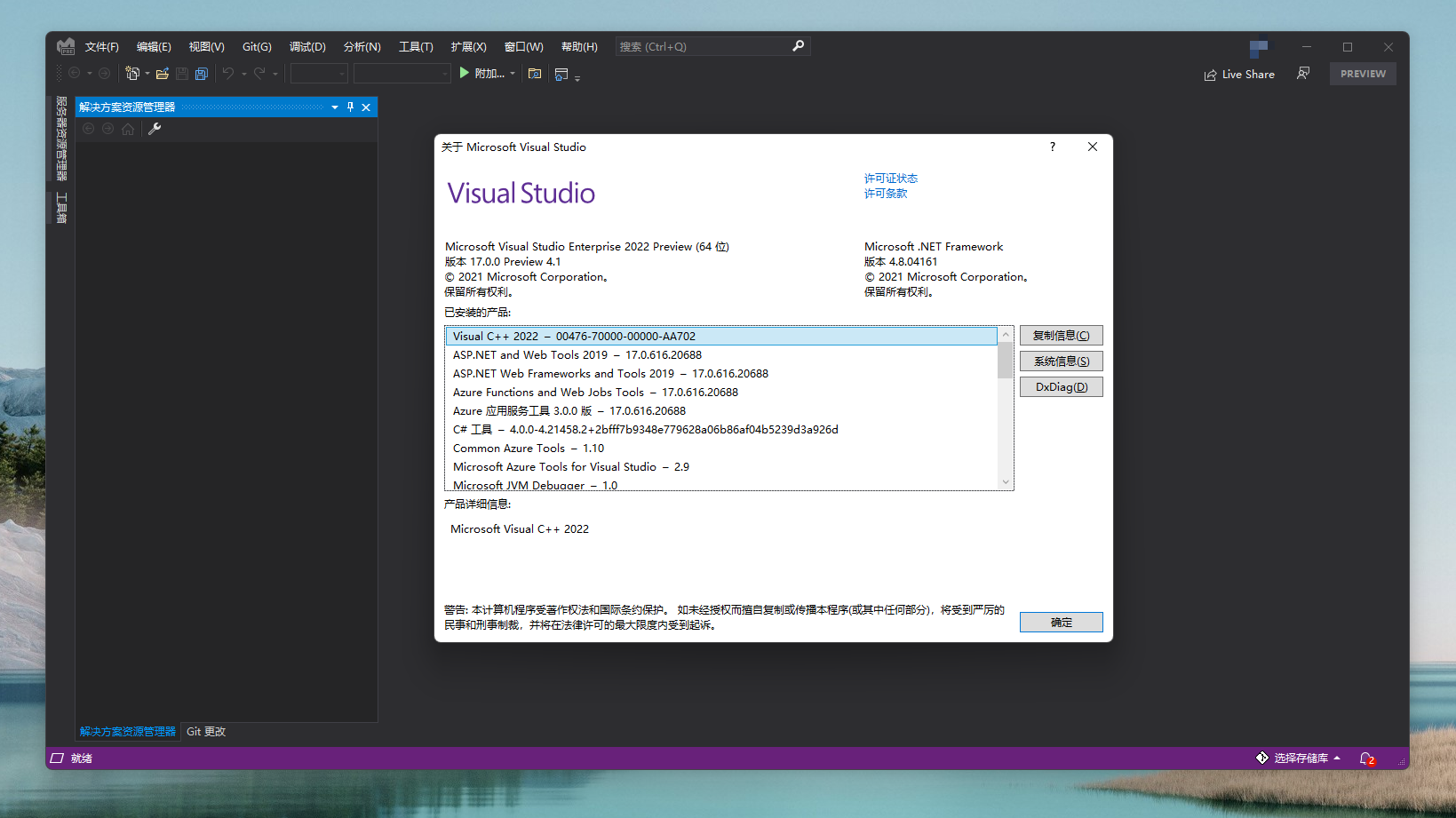
Task: Click the send feedback person icon
Action: coord(1303,74)
